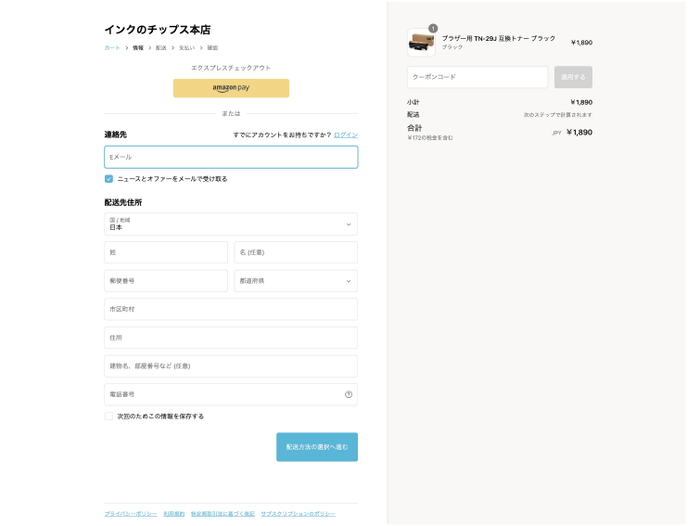
Task: Select 配送 step in the breadcrumb
Action: [161, 48]
